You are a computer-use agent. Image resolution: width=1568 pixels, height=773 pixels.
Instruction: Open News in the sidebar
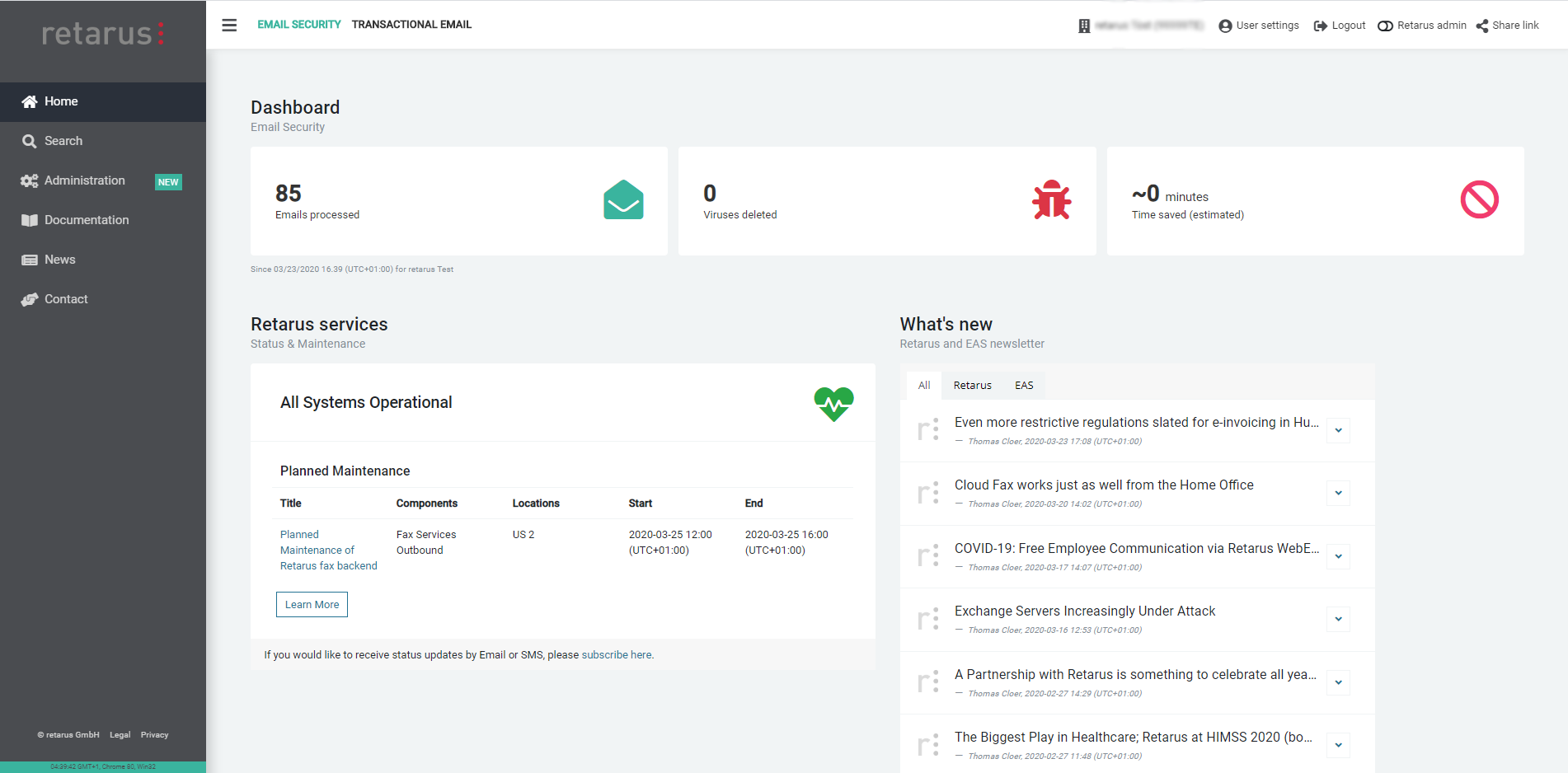pos(103,260)
